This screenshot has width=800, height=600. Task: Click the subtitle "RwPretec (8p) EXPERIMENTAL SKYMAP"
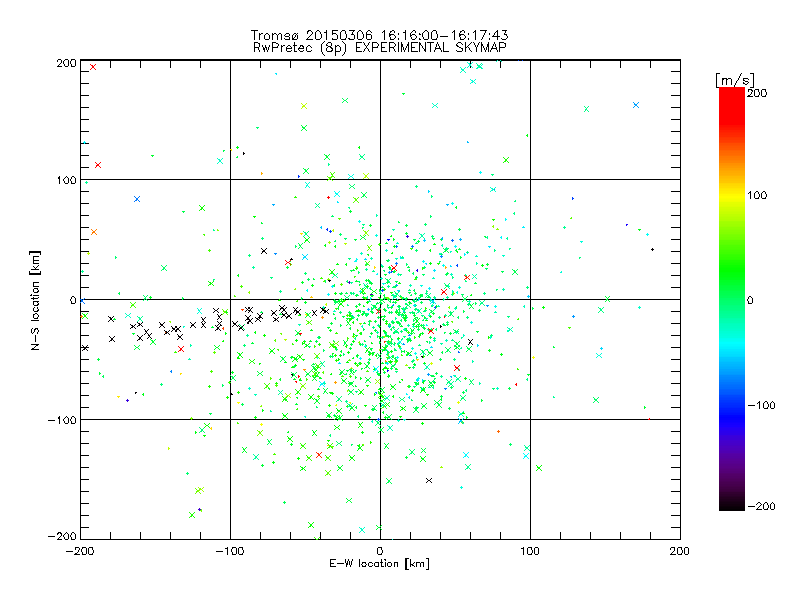point(380,48)
